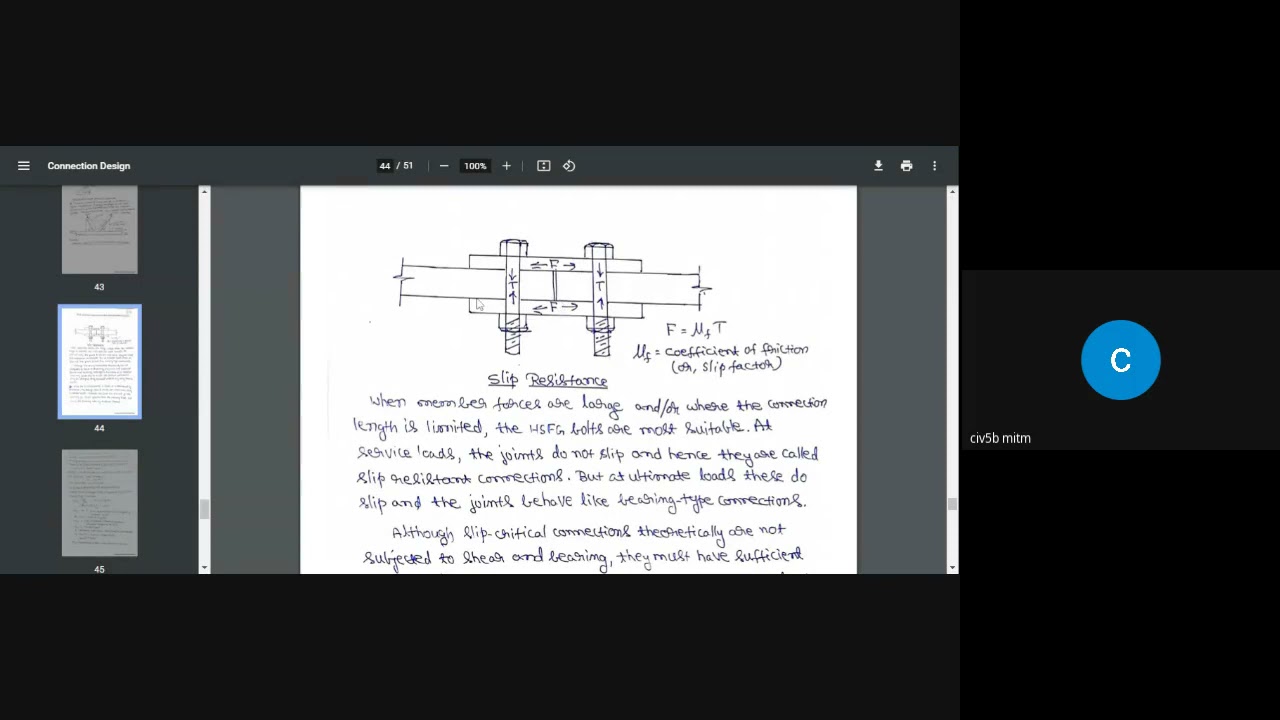Print the Connection Design document

(x=906, y=166)
